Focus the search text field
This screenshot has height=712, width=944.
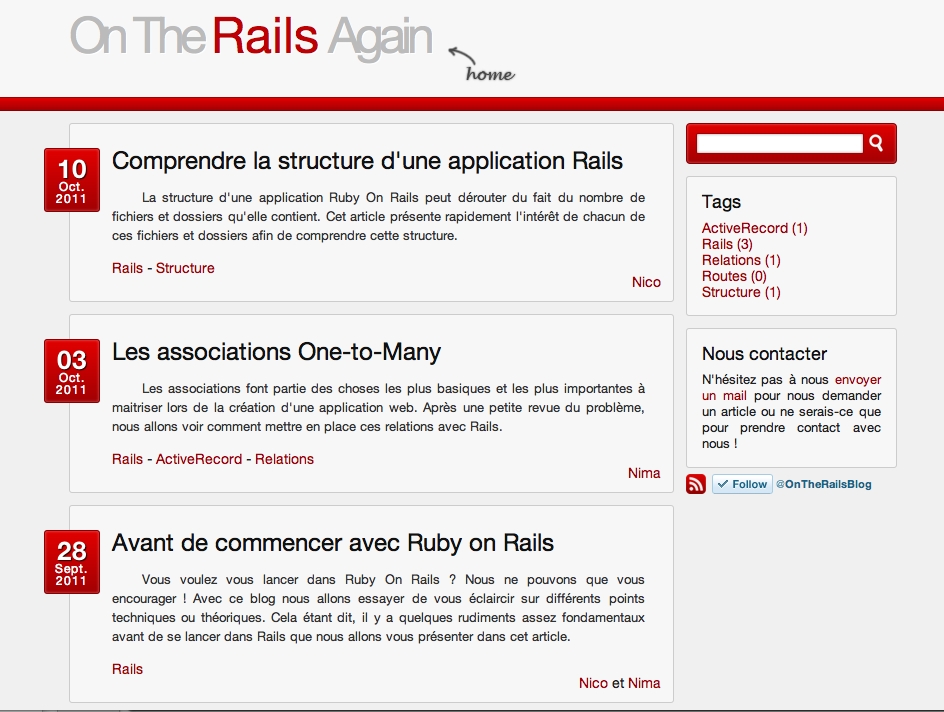click(780, 143)
